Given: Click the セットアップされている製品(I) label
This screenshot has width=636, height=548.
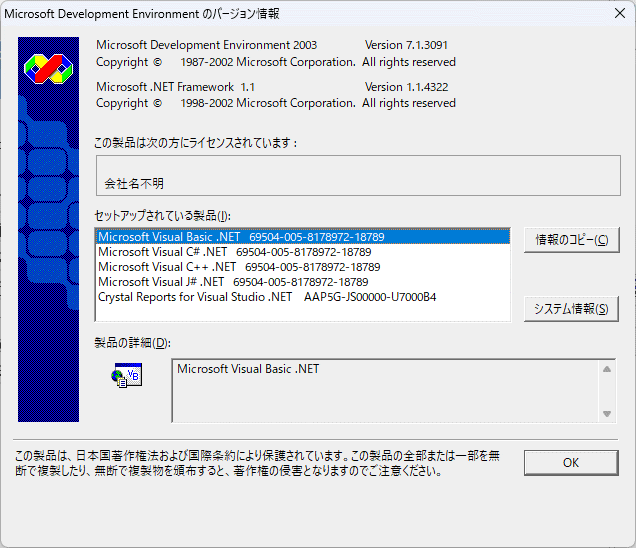Looking at the screenshot, I should click(162, 216).
